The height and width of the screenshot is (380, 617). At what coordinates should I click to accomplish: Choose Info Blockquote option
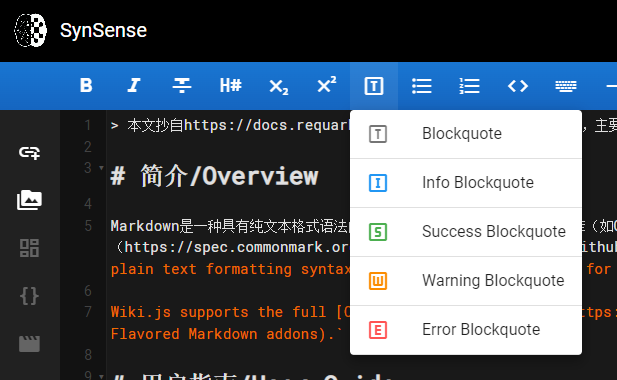click(466, 183)
